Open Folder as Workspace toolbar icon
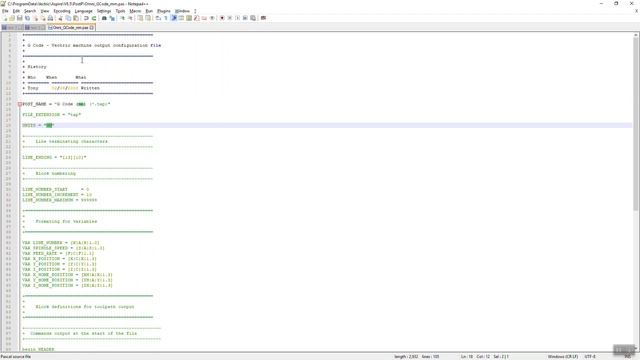The height and width of the screenshot is (360, 640). coord(204,18)
